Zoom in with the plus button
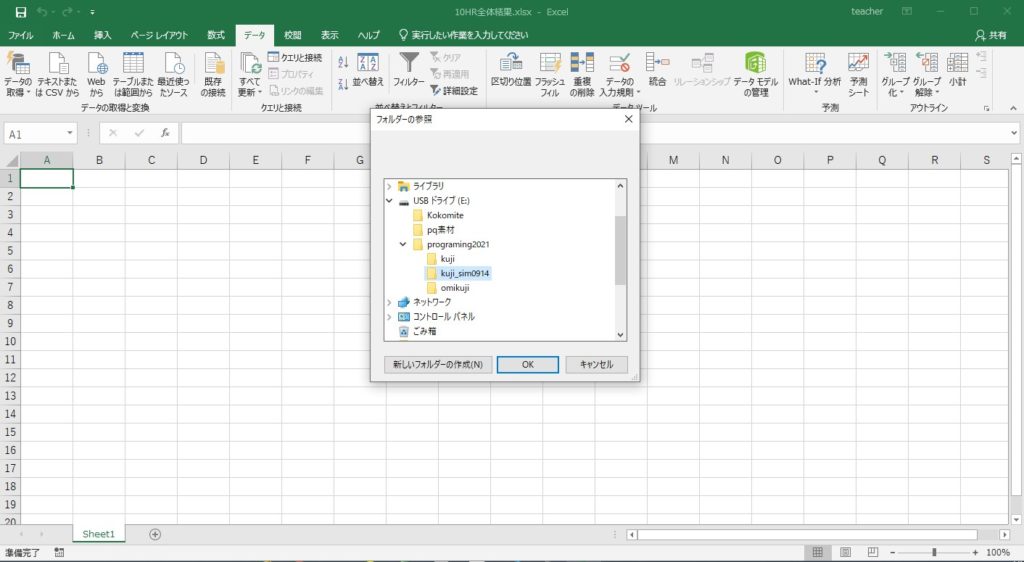The image size is (1024, 562). coord(976,552)
